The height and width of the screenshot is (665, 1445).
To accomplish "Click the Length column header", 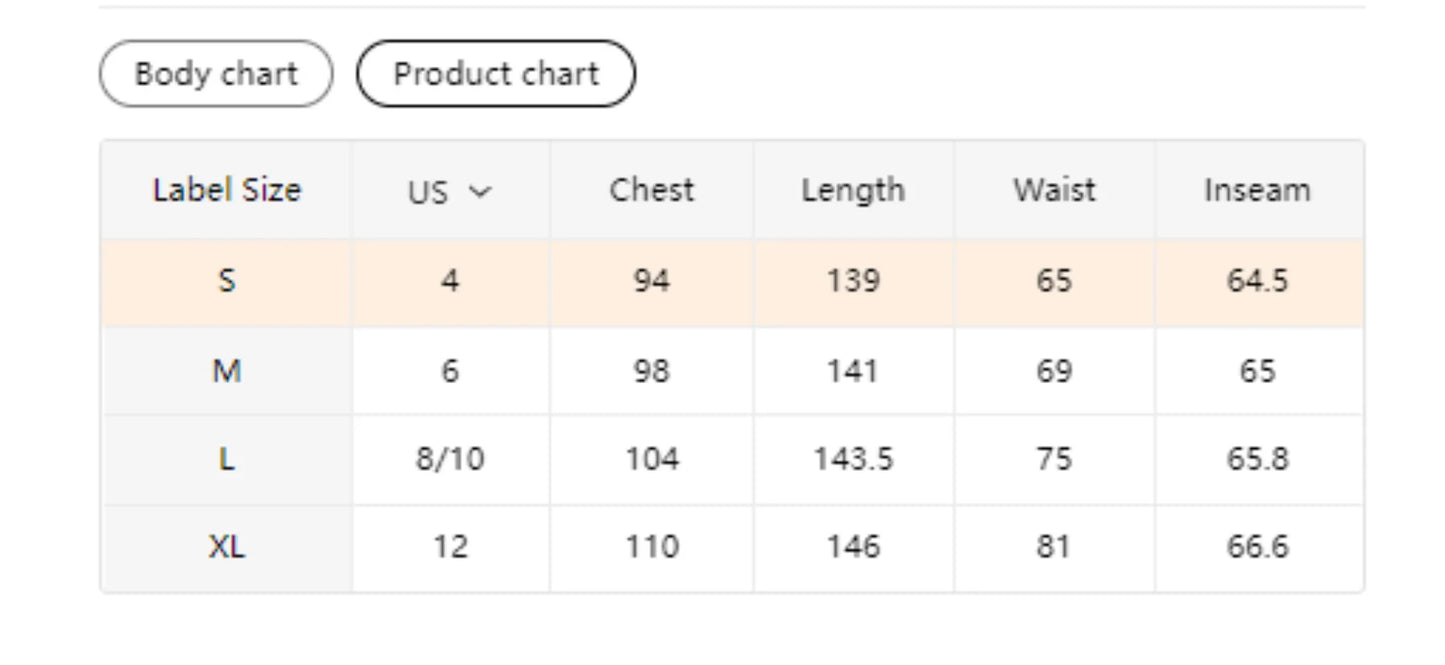I will click(853, 190).
